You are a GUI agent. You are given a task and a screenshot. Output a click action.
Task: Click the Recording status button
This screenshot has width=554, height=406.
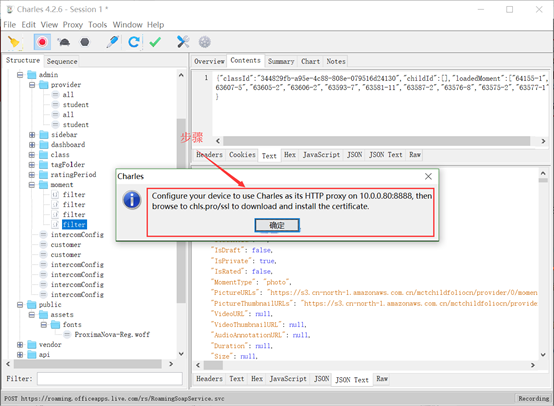(533, 399)
